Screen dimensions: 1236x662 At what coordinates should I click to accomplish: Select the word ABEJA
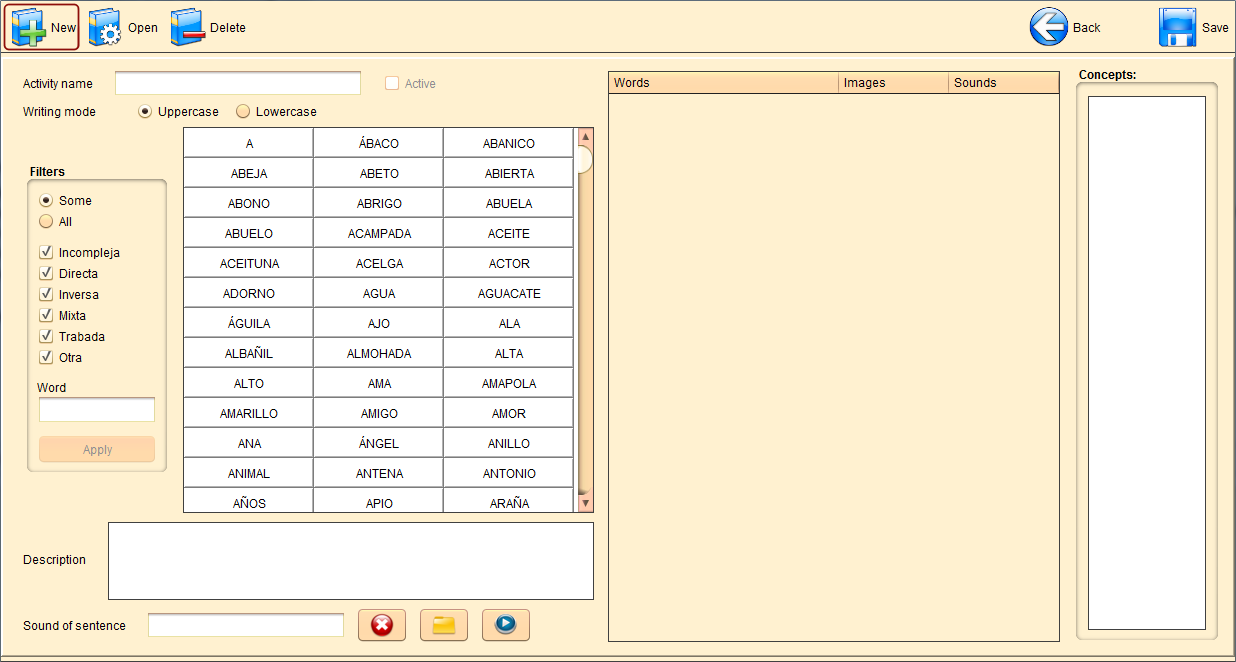click(x=248, y=173)
